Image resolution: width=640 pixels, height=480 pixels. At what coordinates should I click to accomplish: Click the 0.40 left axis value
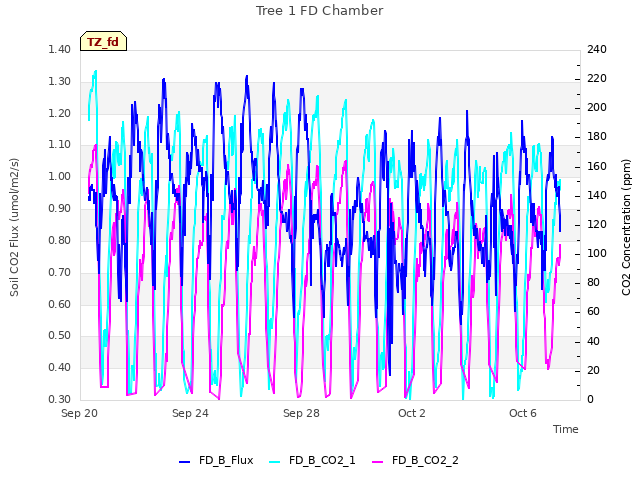60,368
